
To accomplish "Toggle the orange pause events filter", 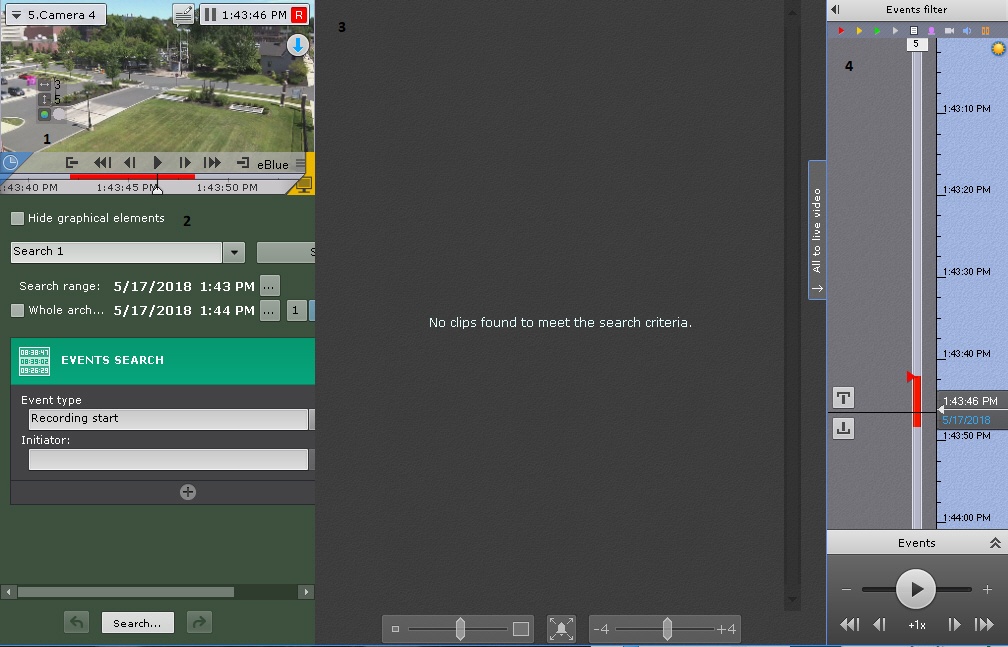I will pyautogui.click(x=985, y=31).
